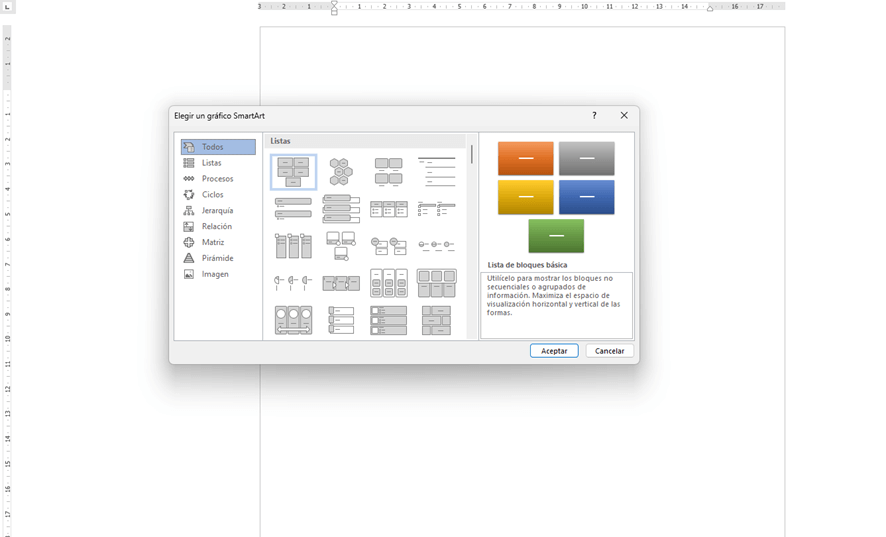Pick the lined list layout
Viewport: 886px width, 537px height.
[x=436, y=172]
